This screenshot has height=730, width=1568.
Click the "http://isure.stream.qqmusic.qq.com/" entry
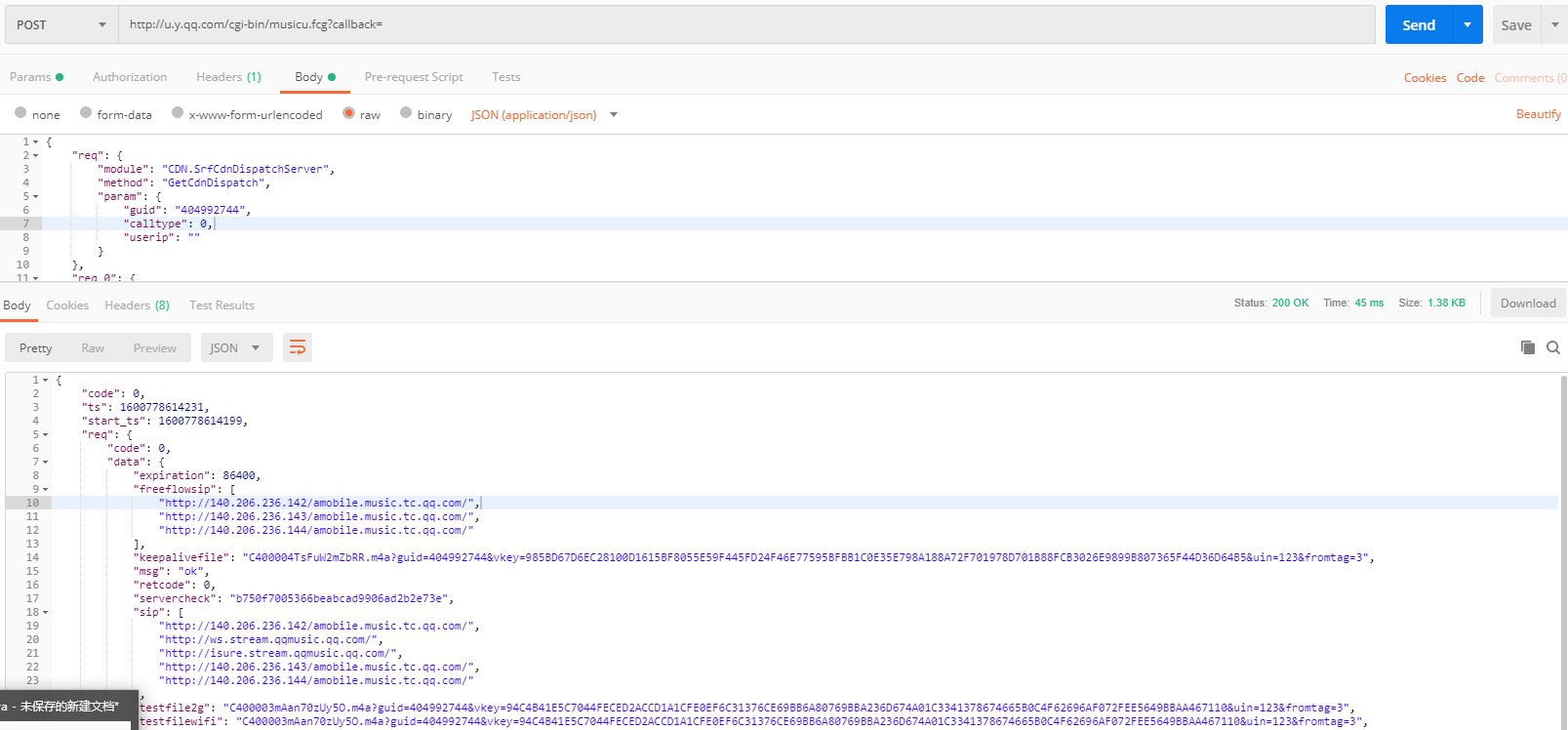click(277, 653)
